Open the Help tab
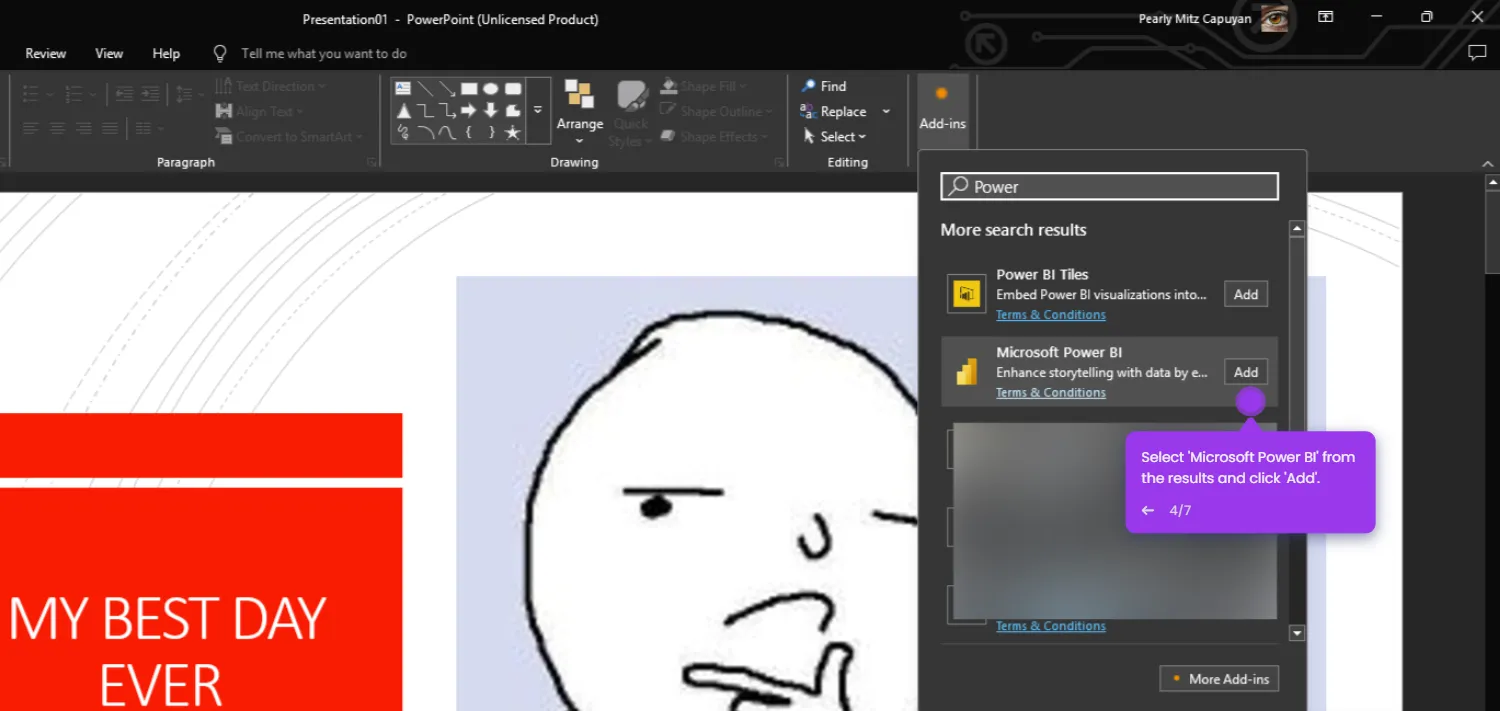Viewport: 1500px width, 711px height. [x=166, y=53]
